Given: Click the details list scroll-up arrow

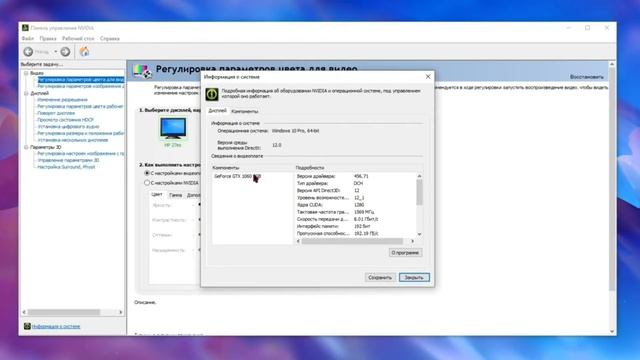Looking at the screenshot, I should 419,176.
